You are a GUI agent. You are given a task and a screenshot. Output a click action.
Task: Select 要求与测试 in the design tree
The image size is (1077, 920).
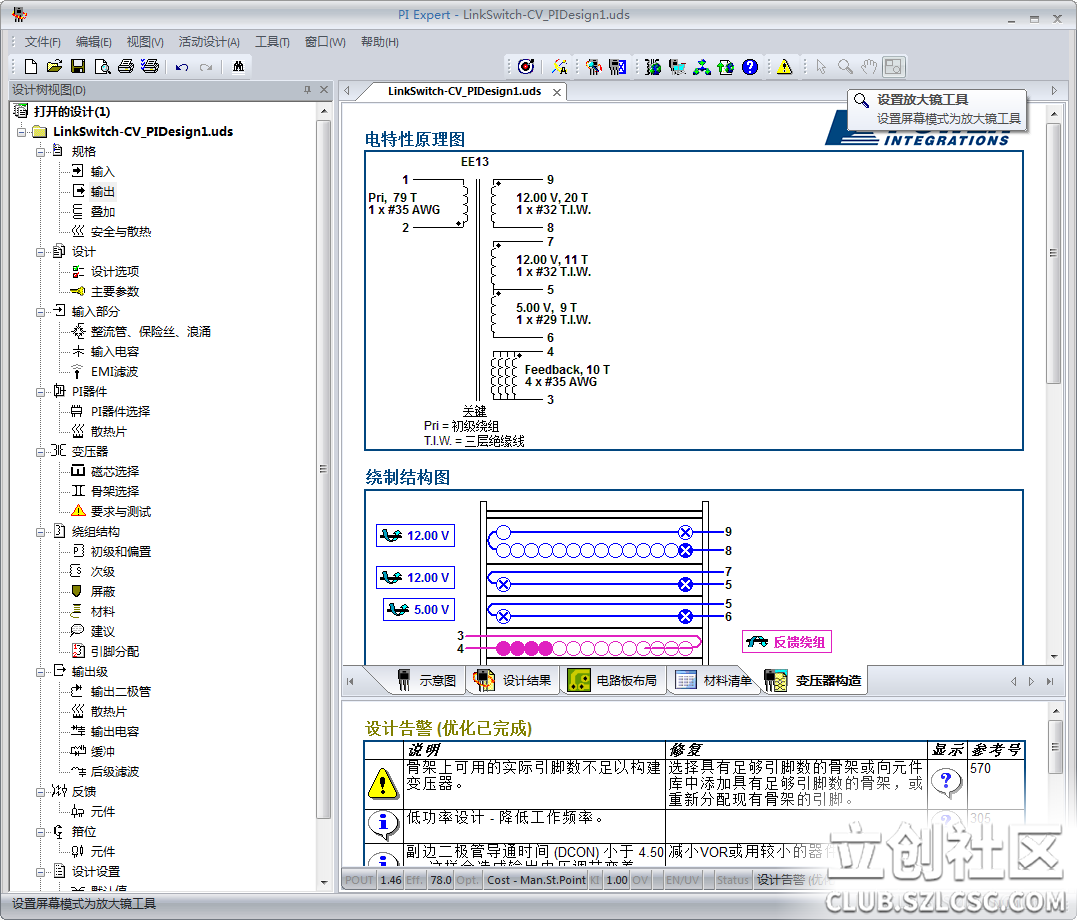pos(121,512)
